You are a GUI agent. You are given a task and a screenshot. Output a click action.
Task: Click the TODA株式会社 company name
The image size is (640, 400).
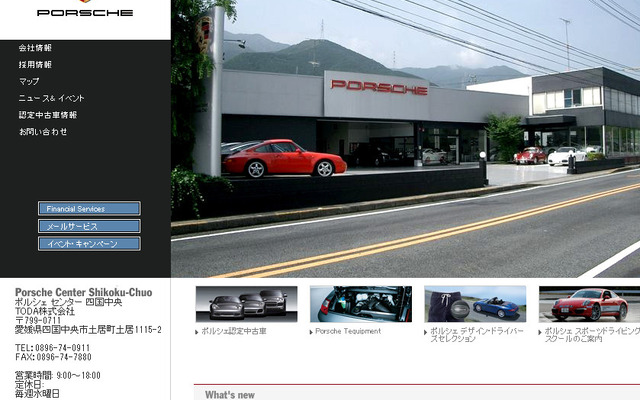(45, 311)
